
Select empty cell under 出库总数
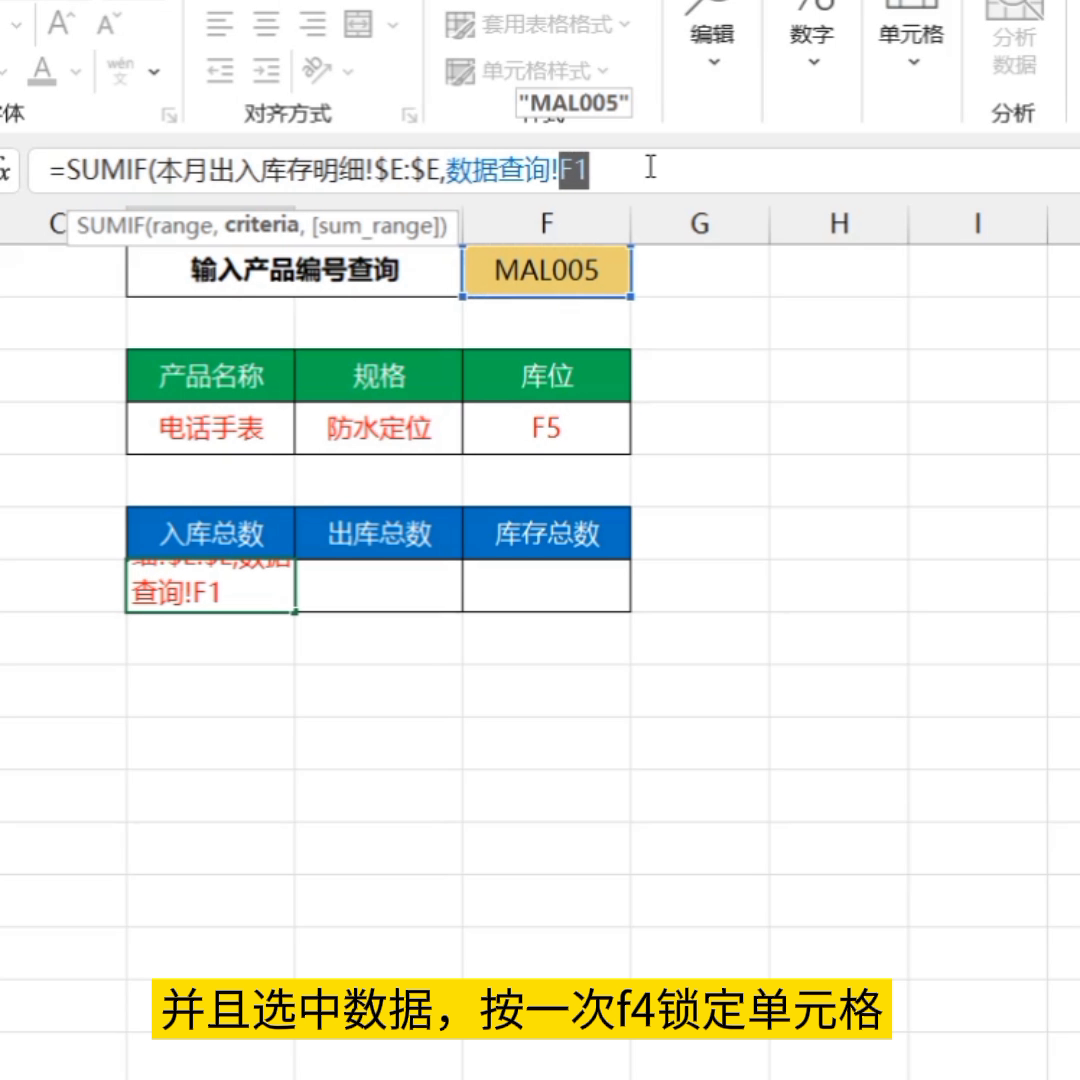379,585
